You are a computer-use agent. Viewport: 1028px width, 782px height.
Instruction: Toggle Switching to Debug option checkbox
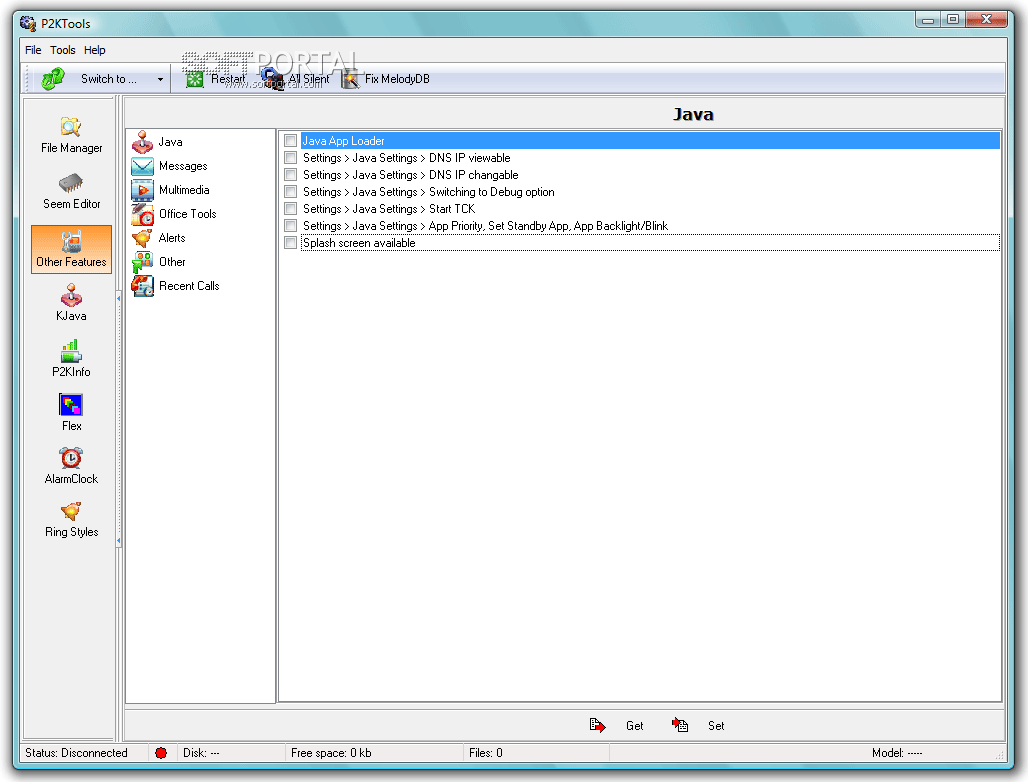[290, 192]
